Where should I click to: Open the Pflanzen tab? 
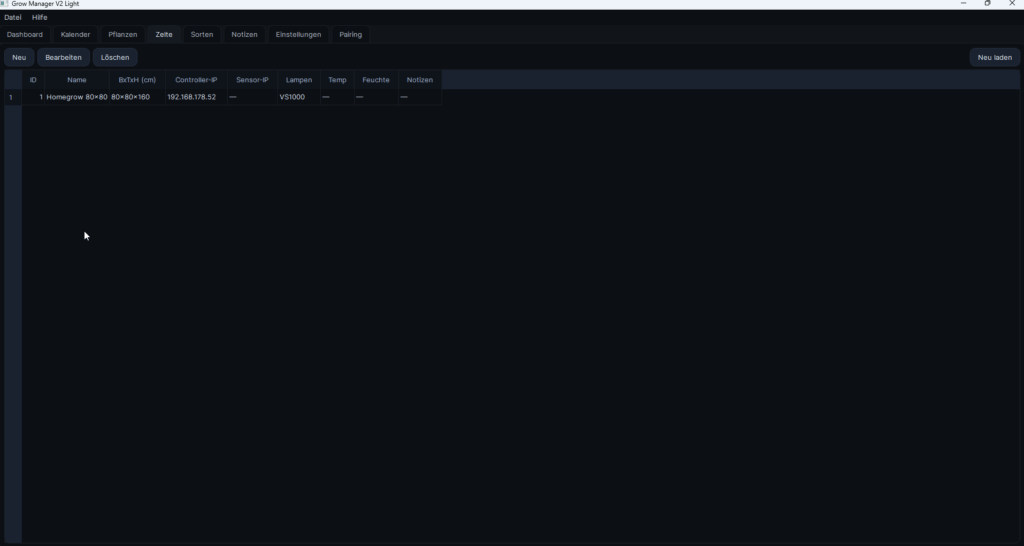tap(123, 35)
